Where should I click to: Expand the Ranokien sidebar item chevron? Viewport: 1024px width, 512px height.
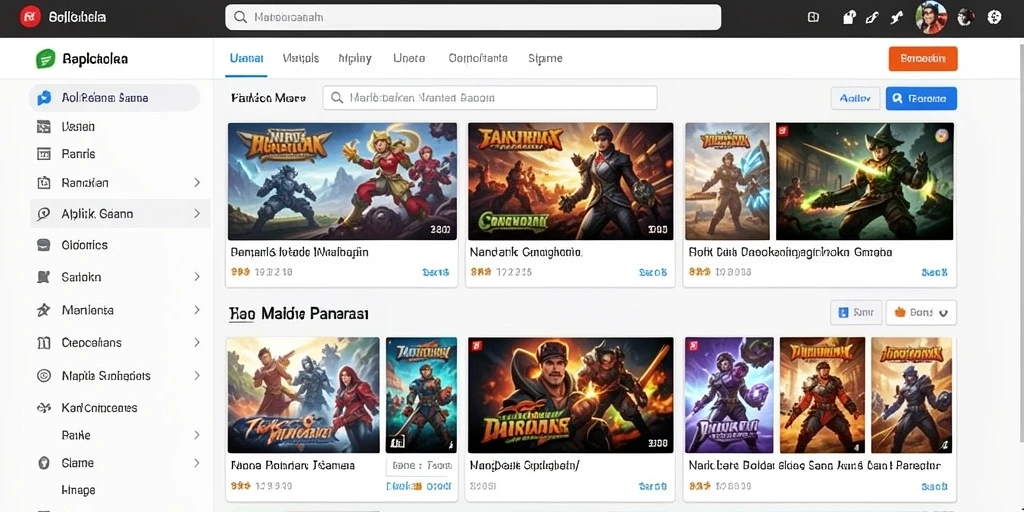(x=197, y=183)
